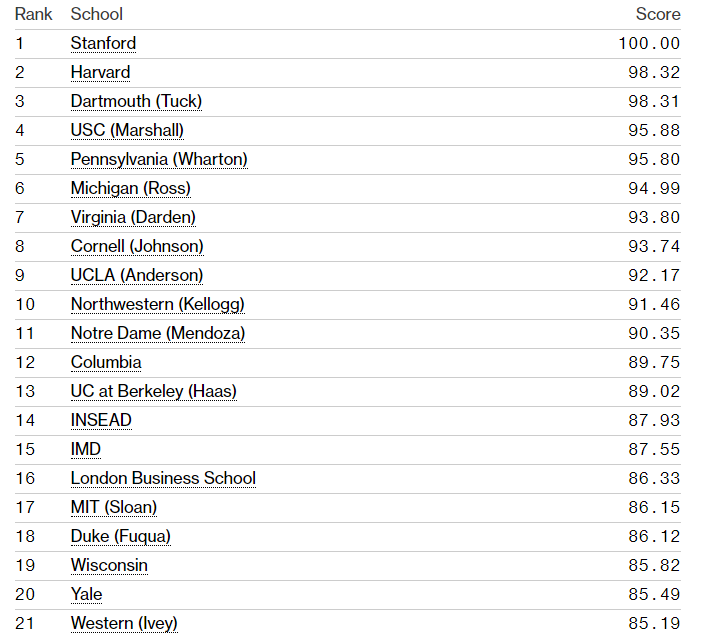Screen dimensions: 706x636
Task: Click the INSEAD link
Action: (101, 420)
